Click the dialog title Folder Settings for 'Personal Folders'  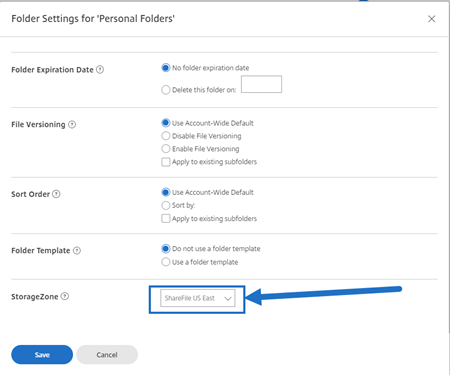point(93,19)
